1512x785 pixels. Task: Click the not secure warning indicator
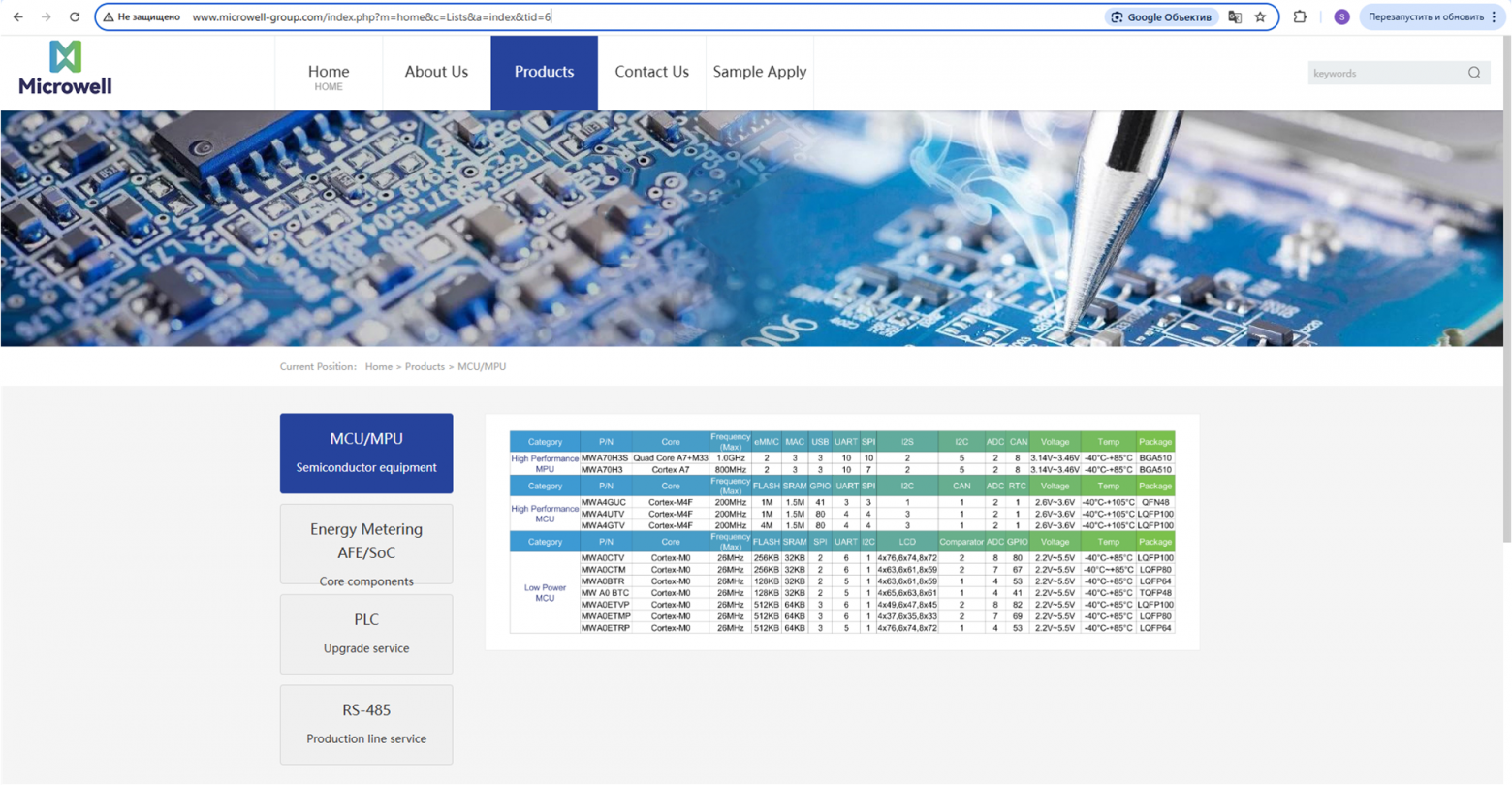(142, 16)
